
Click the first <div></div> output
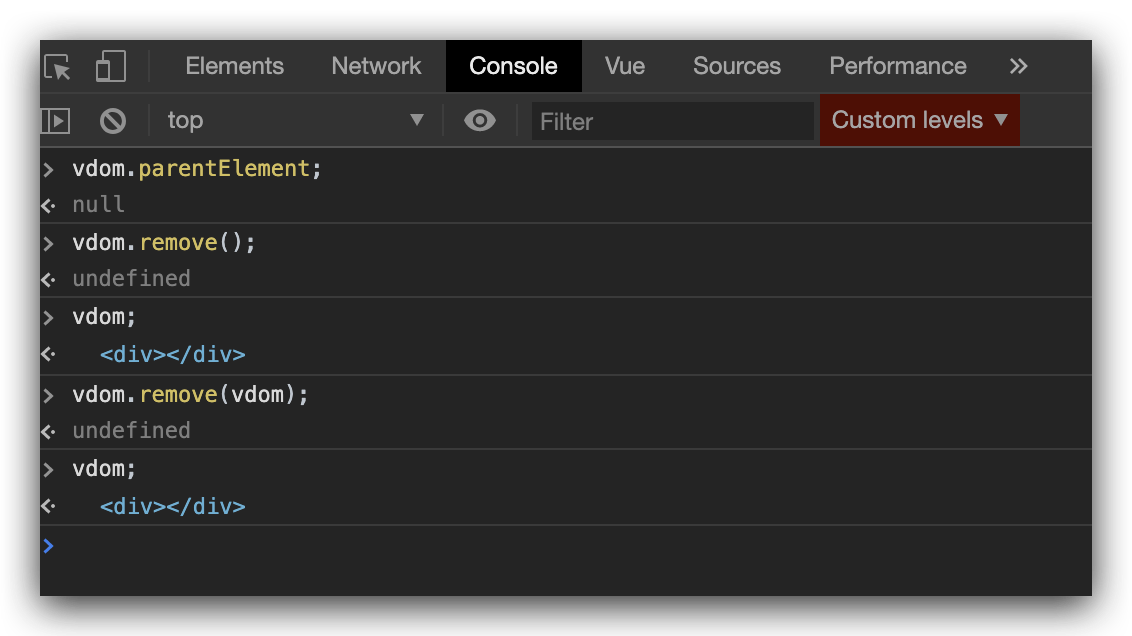tap(172, 355)
